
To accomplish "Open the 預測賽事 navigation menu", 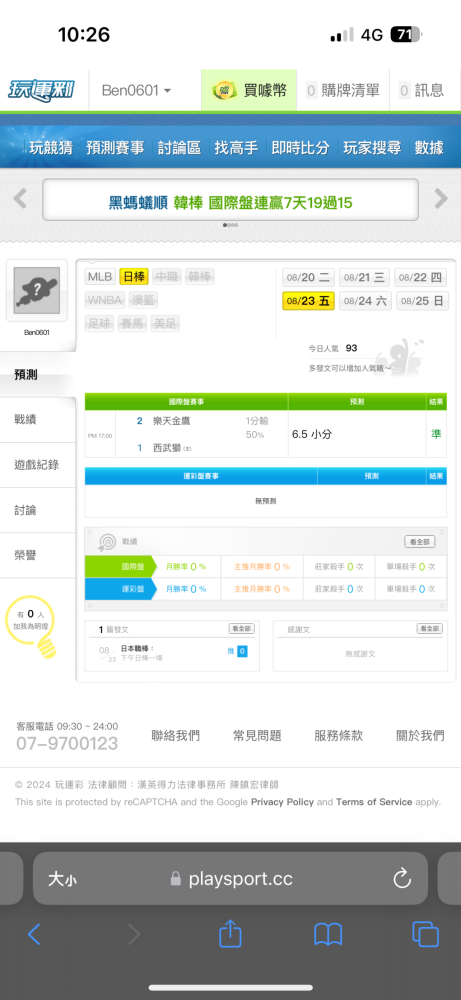I will click(x=115, y=148).
